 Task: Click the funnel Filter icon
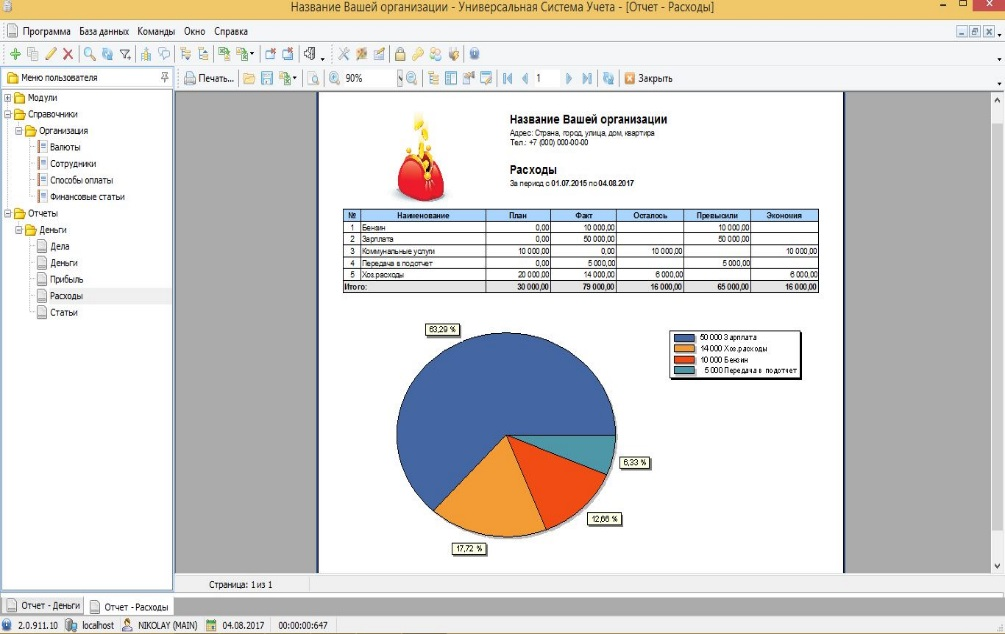(x=126, y=54)
